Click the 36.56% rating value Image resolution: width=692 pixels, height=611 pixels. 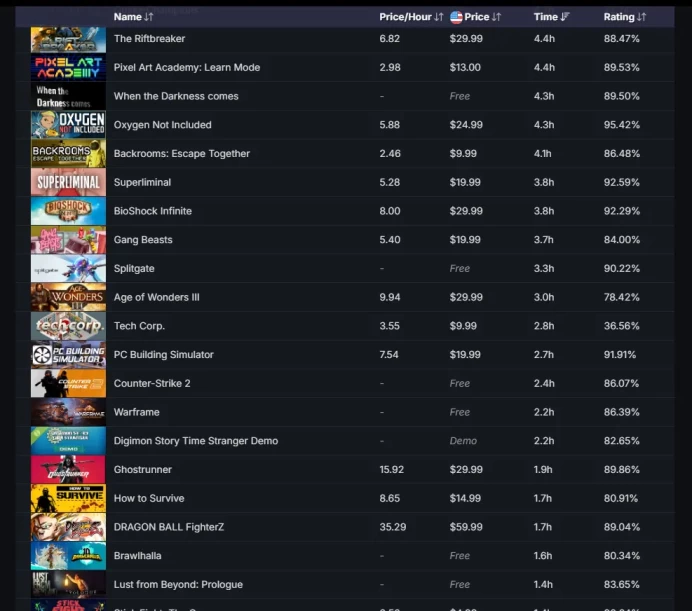[621, 326]
